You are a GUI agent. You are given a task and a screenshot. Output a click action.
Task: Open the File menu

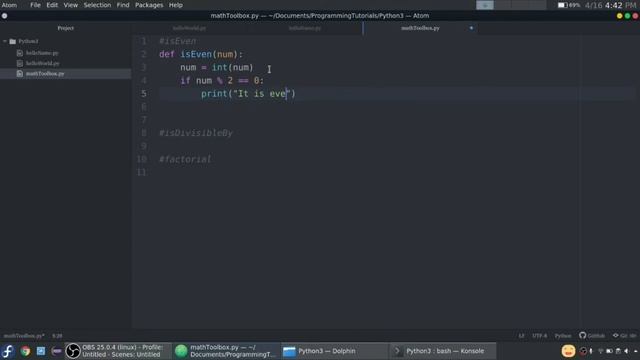(35, 5)
